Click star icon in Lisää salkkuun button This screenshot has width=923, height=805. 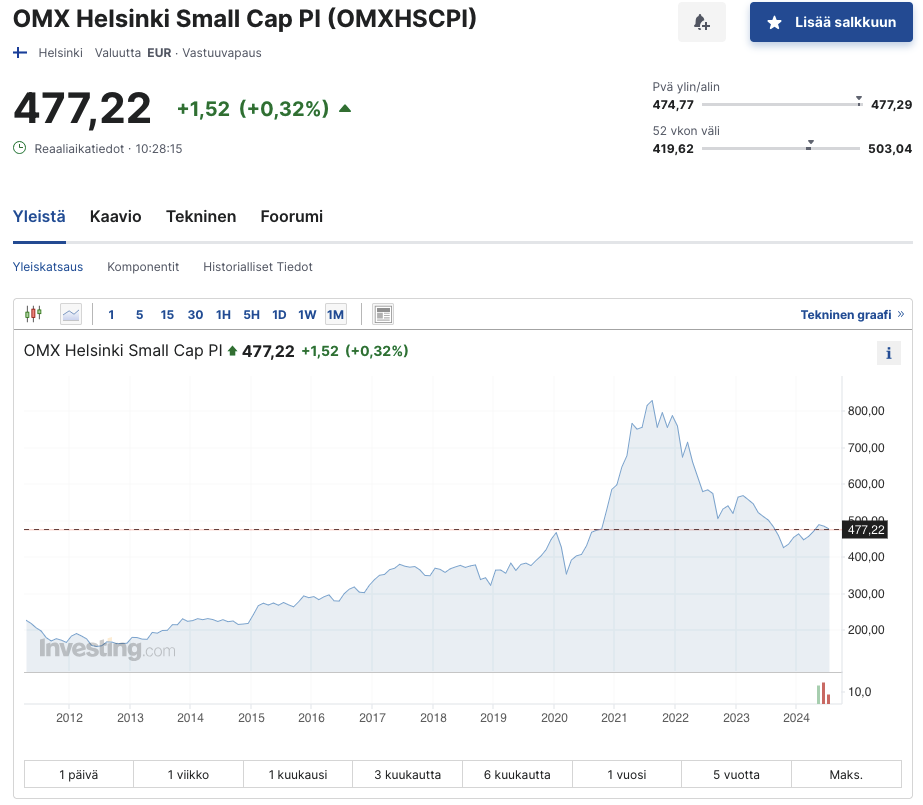pyautogui.click(x=774, y=22)
